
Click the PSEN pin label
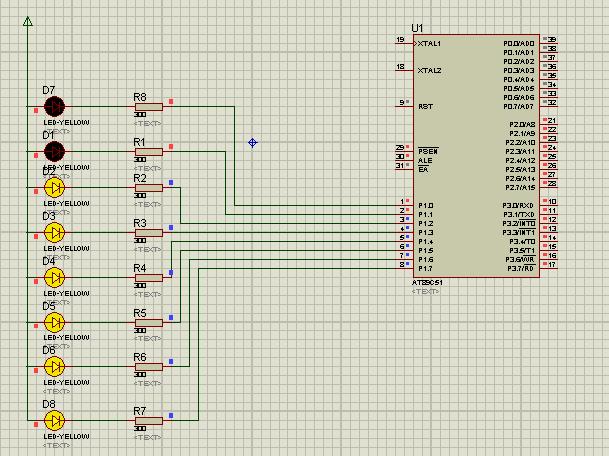click(428, 151)
